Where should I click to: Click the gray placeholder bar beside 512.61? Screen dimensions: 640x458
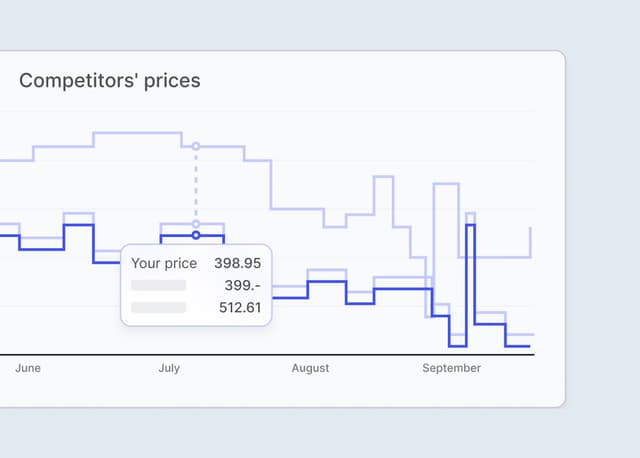[x=158, y=308]
